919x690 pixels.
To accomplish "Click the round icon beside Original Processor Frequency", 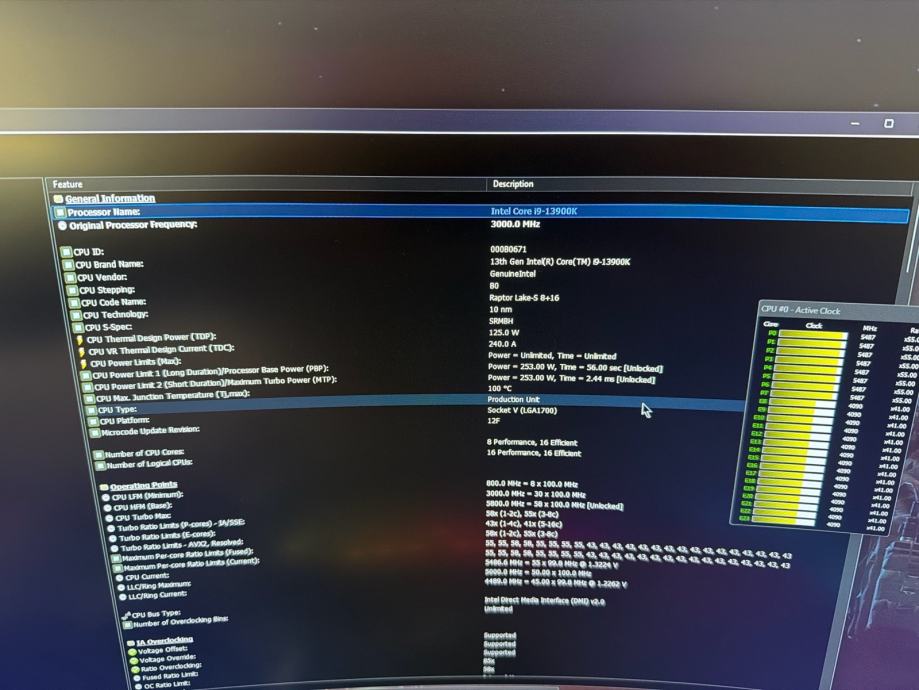I will [62, 226].
